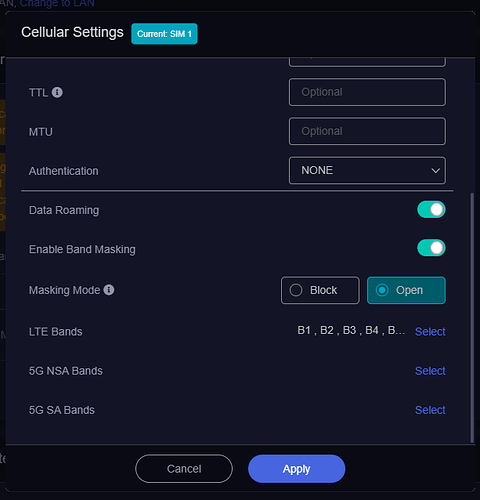Click the dialog's vertical scrollbar
Viewport: 480px width, 500px height.
[472, 318]
